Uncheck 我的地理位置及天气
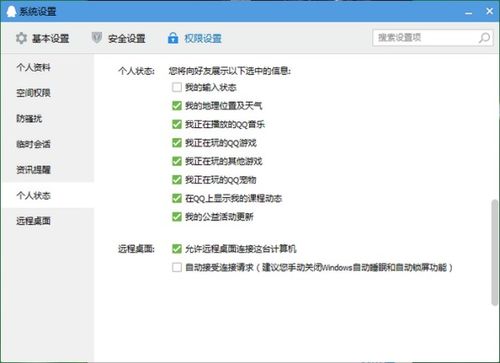Image resolution: width=500 pixels, height=363 pixels. tap(177, 106)
